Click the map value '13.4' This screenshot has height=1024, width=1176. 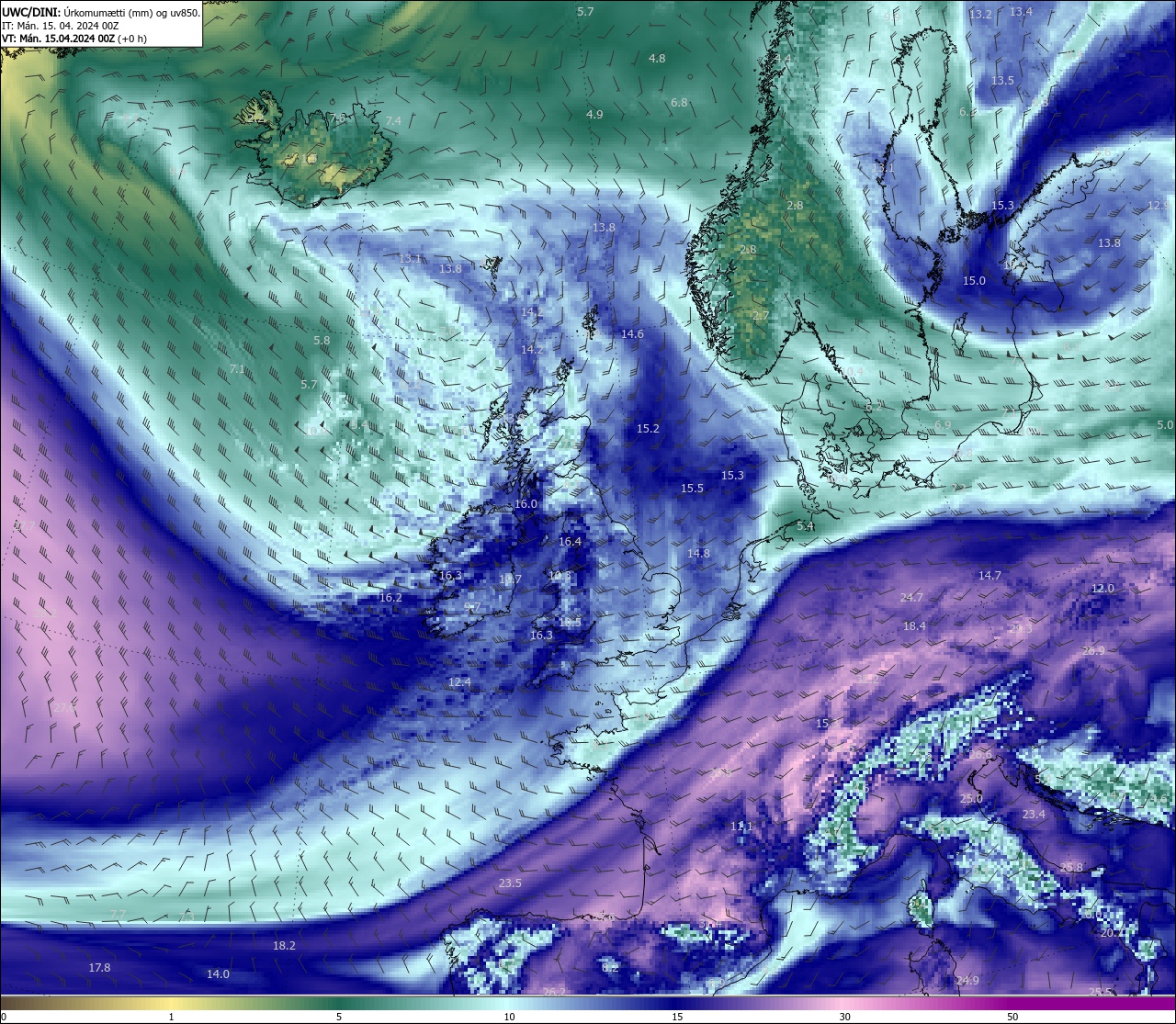coord(1021,11)
